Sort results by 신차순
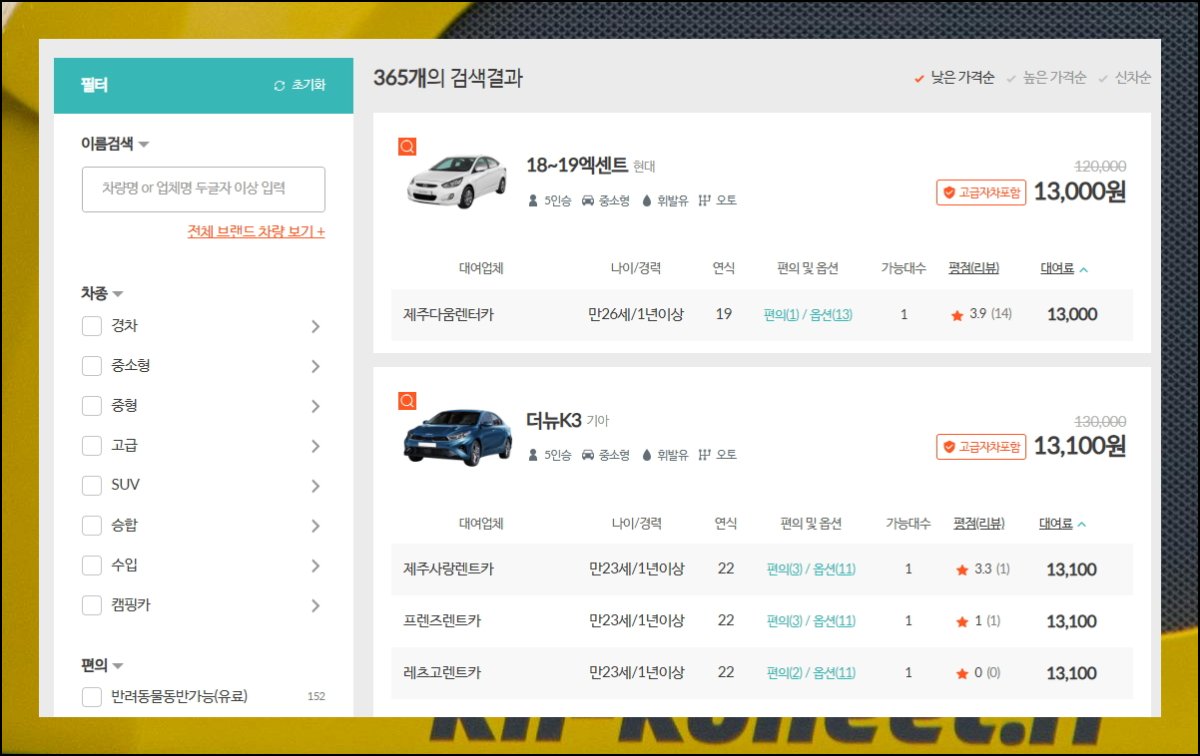This screenshot has height=756, width=1200. tap(1124, 78)
